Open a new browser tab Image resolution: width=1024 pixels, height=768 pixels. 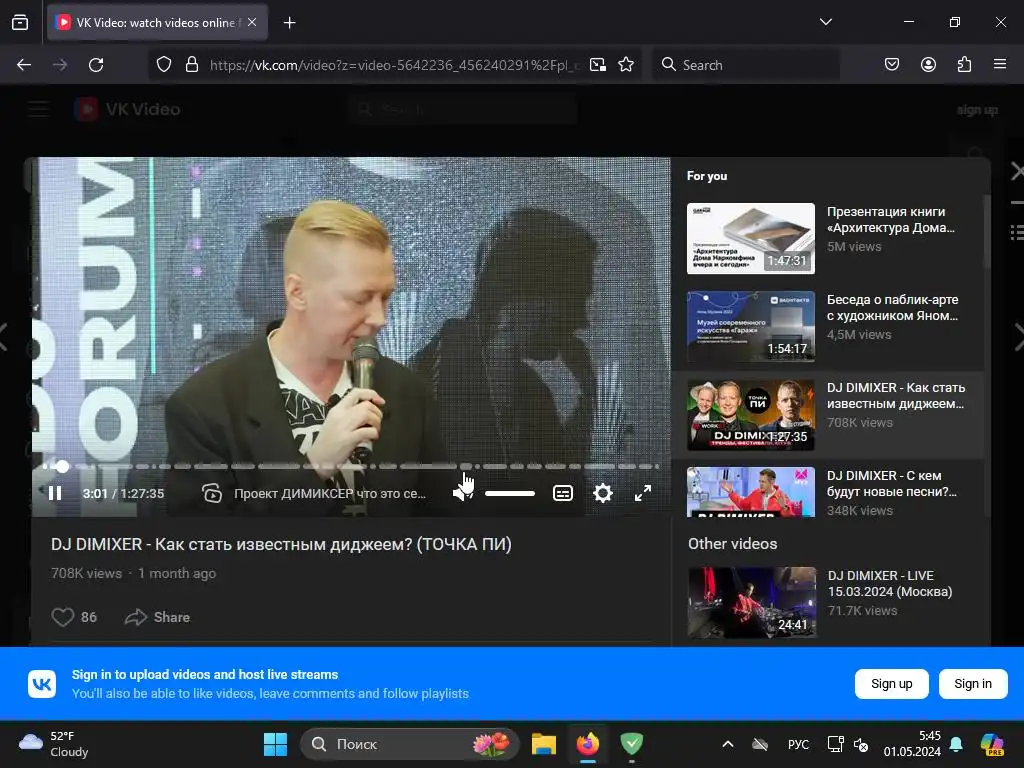click(290, 23)
